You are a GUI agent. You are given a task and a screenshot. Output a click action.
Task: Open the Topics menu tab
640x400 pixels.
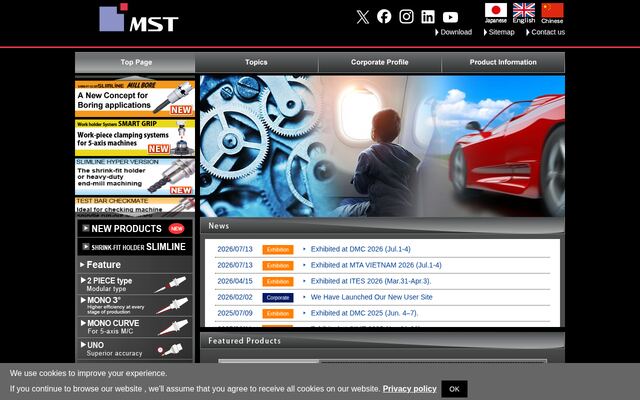(x=256, y=62)
